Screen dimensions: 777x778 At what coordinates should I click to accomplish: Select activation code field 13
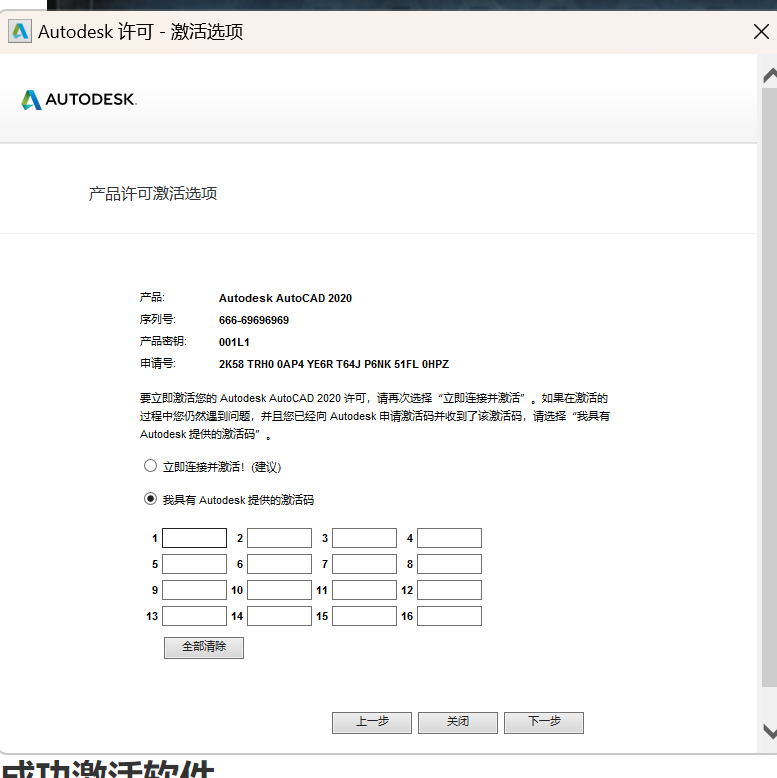194,616
